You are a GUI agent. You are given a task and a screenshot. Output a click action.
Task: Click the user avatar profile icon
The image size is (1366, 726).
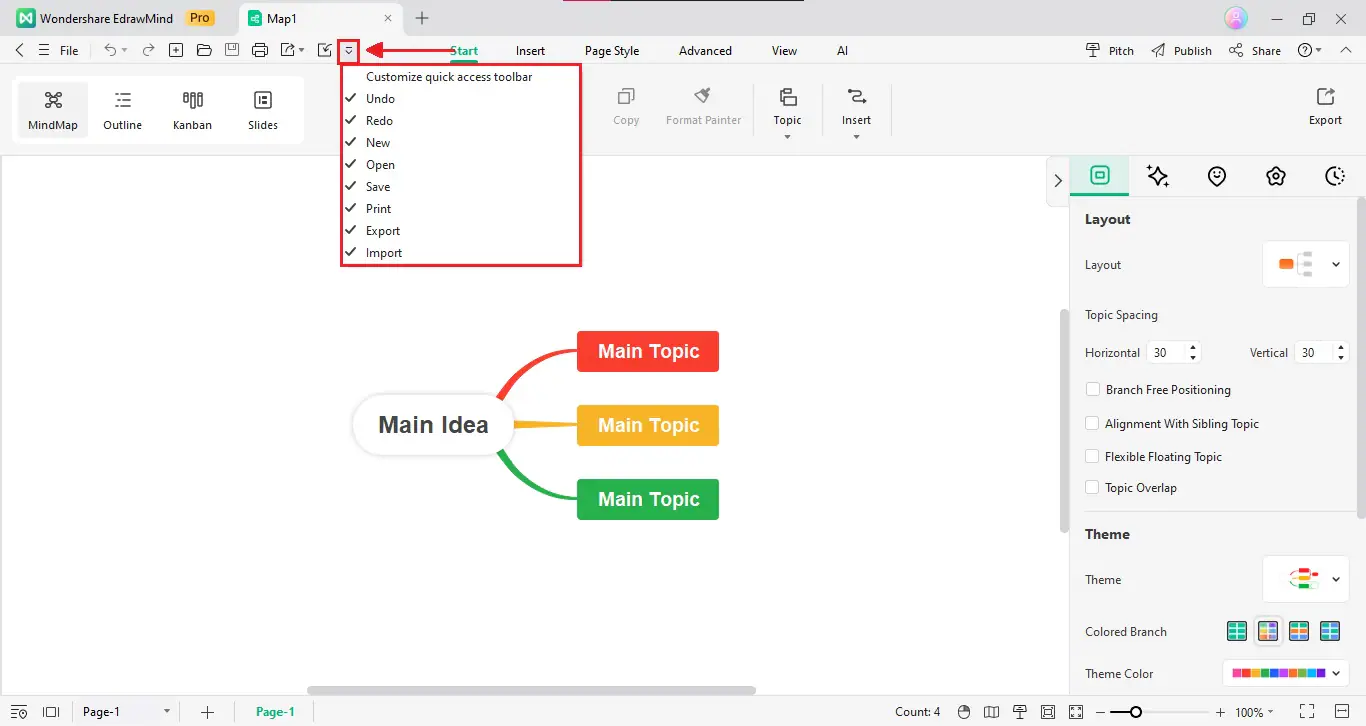[1236, 18]
